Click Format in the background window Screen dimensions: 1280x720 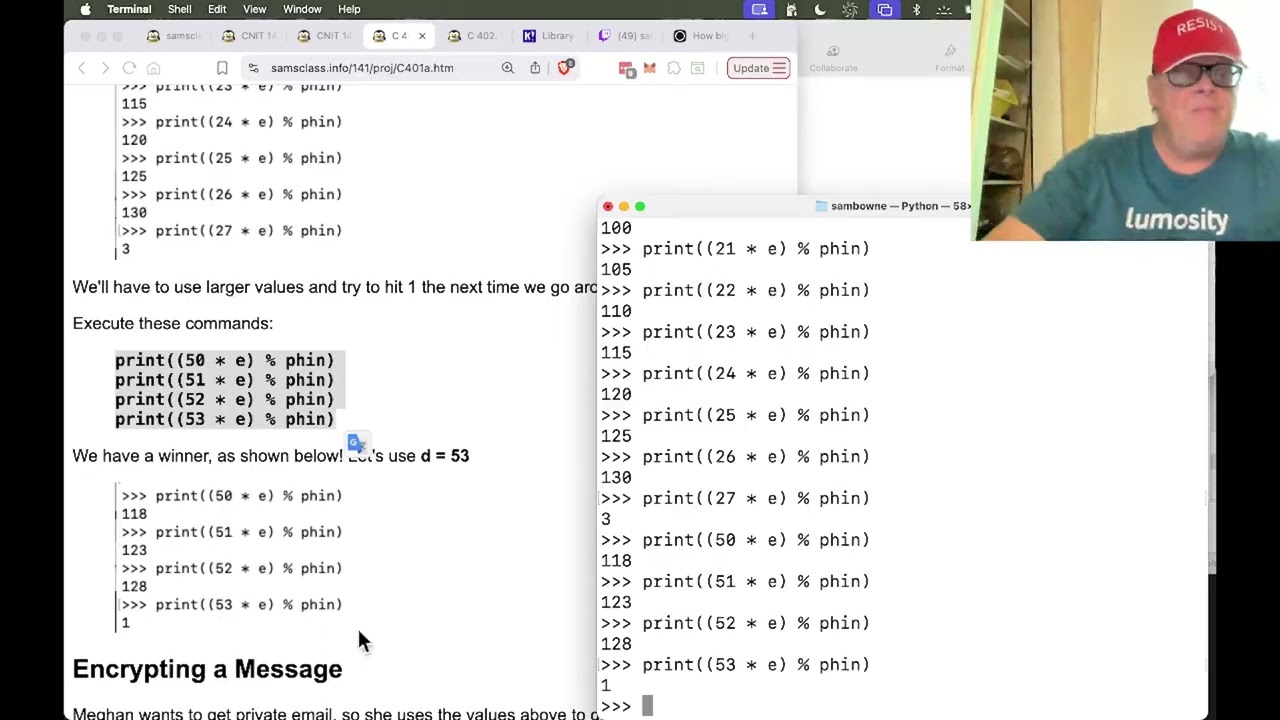pyautogui.click(x=950, y=59)
